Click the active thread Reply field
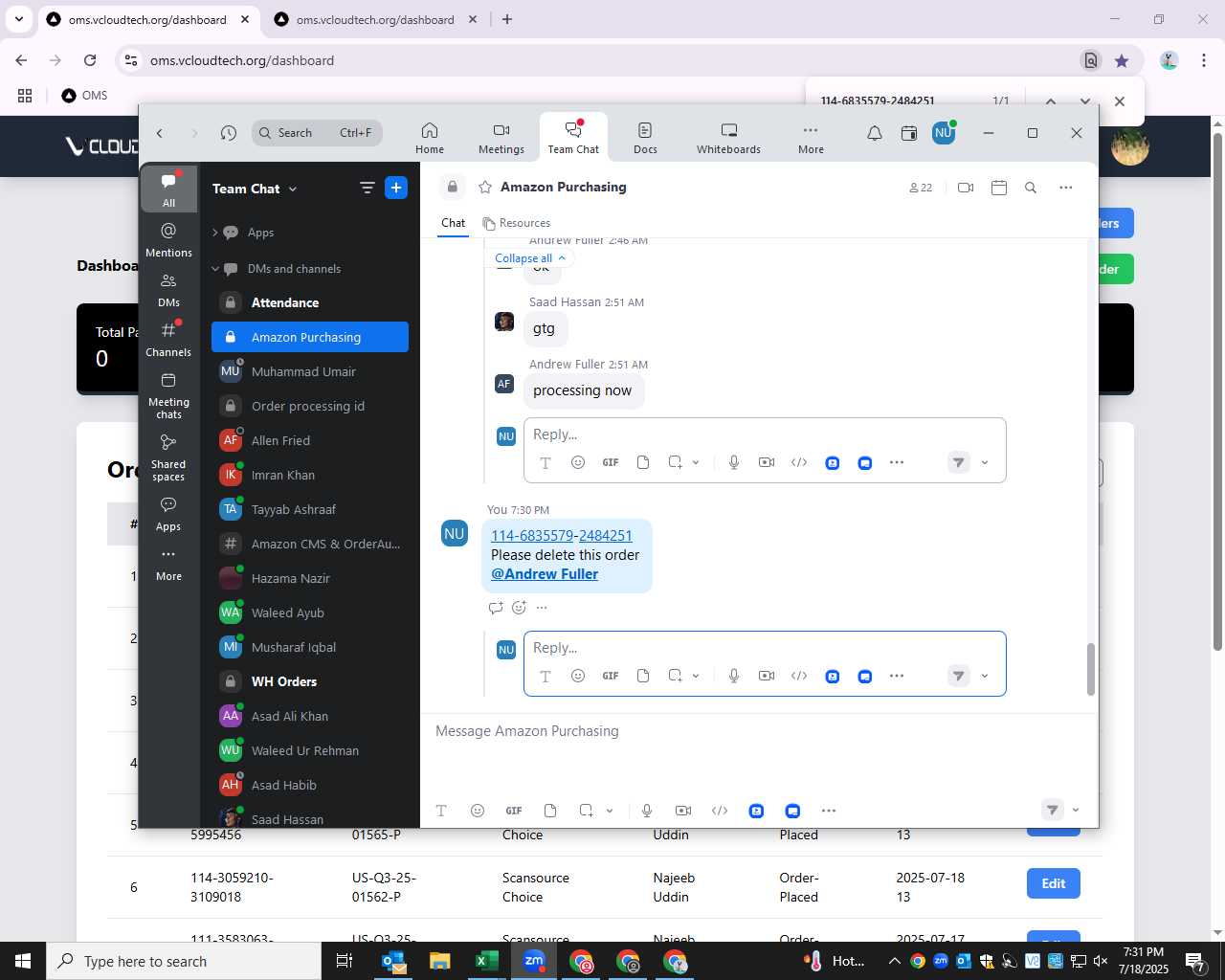 (x=765, y=648)
